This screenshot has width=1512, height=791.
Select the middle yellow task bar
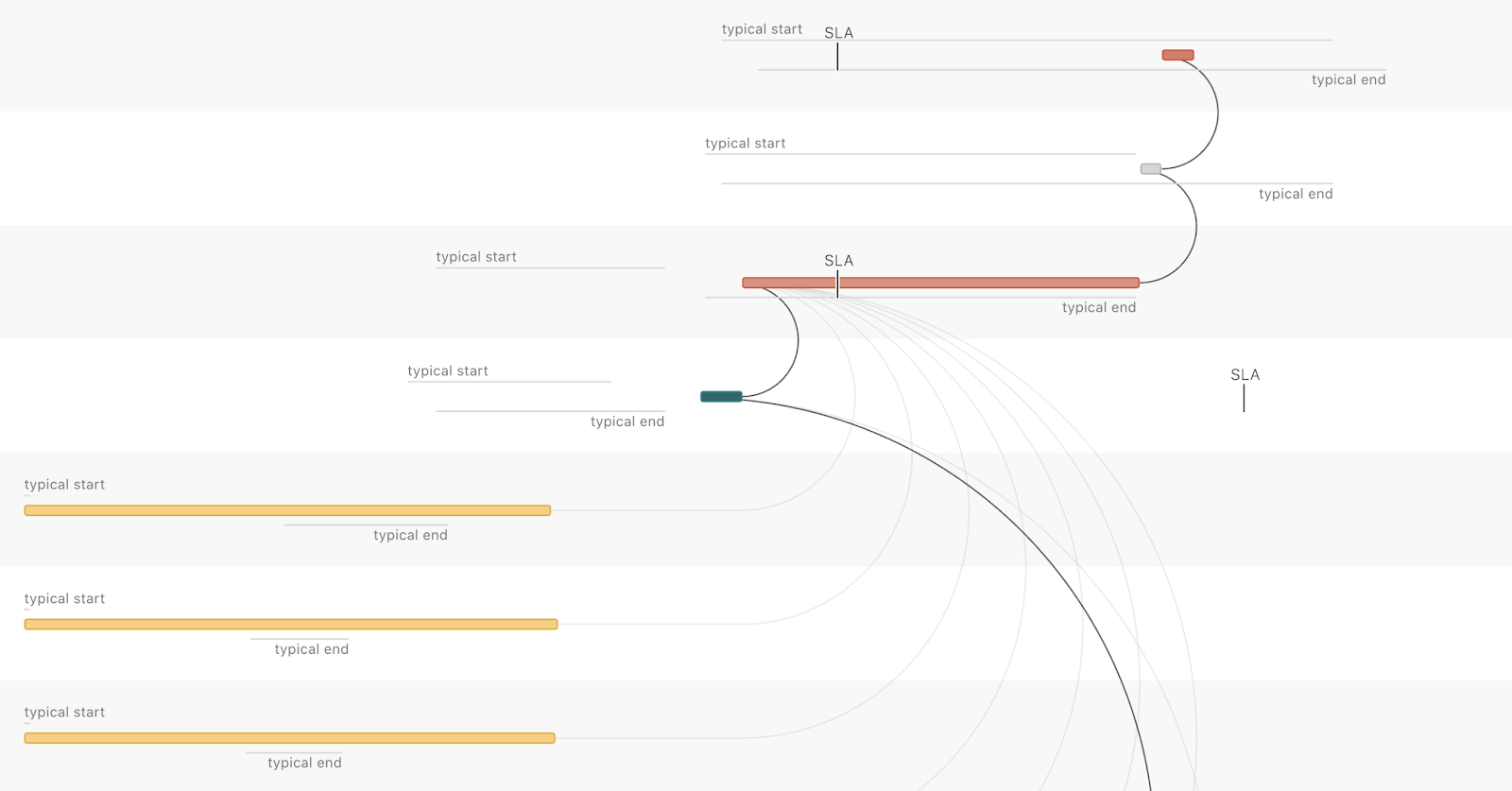coord(291,624)
